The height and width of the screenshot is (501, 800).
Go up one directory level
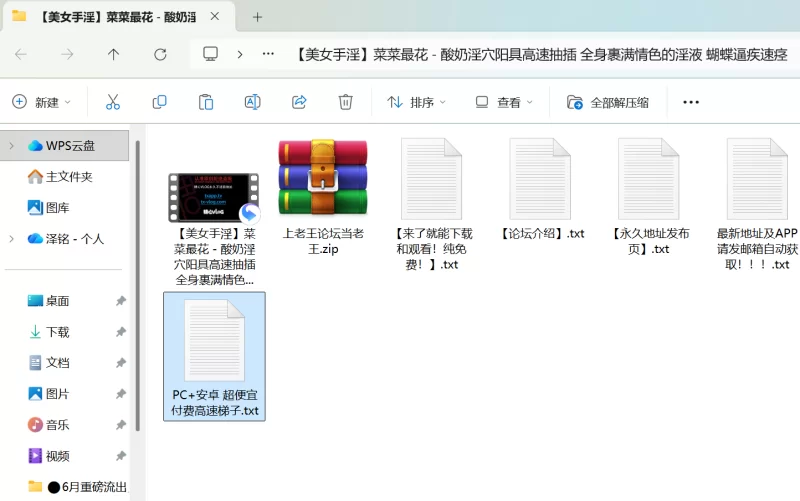click(x=113, y=54)
